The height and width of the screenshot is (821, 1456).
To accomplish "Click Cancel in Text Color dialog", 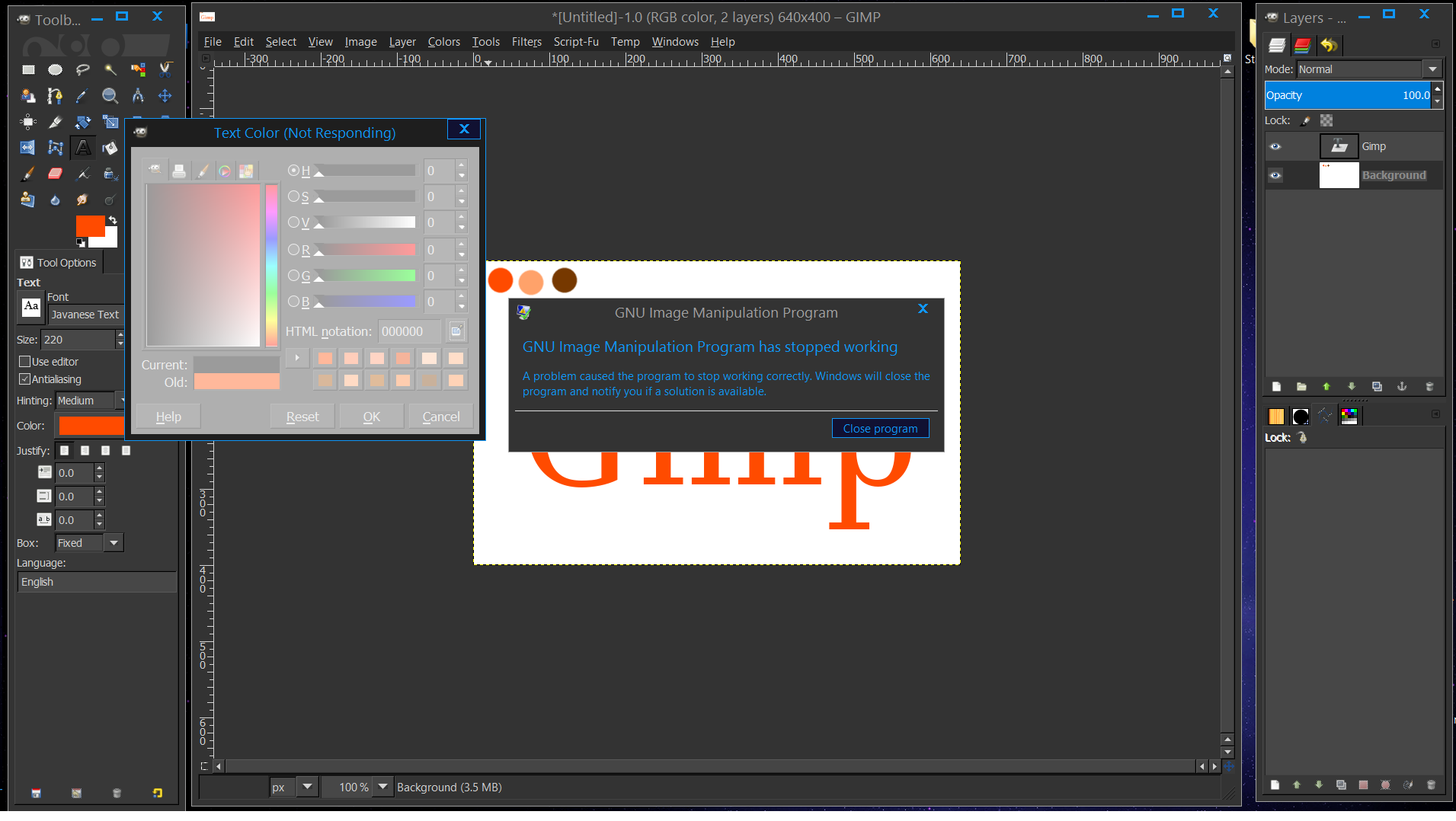I will (x=440, y=417).
